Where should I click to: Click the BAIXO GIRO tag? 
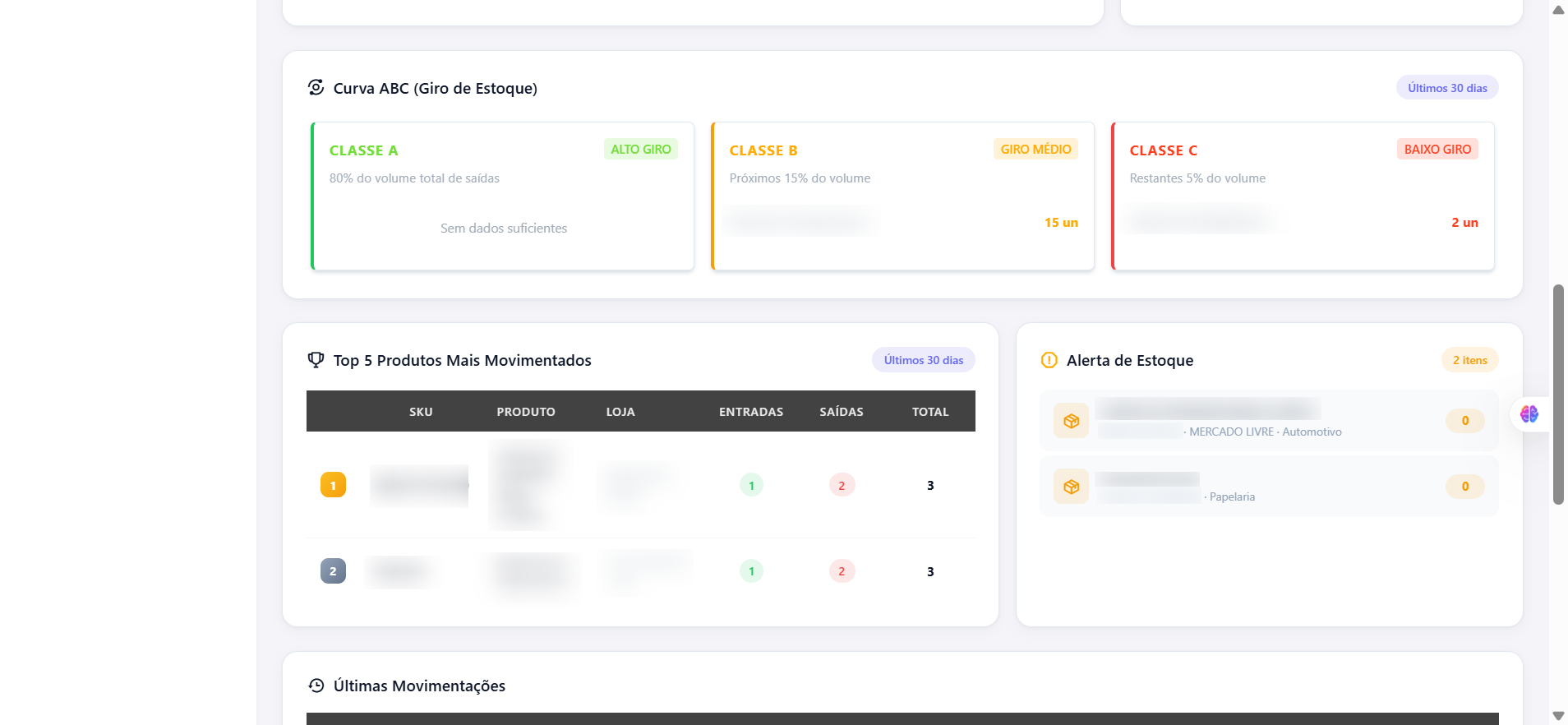click(x=1437, y=149)
